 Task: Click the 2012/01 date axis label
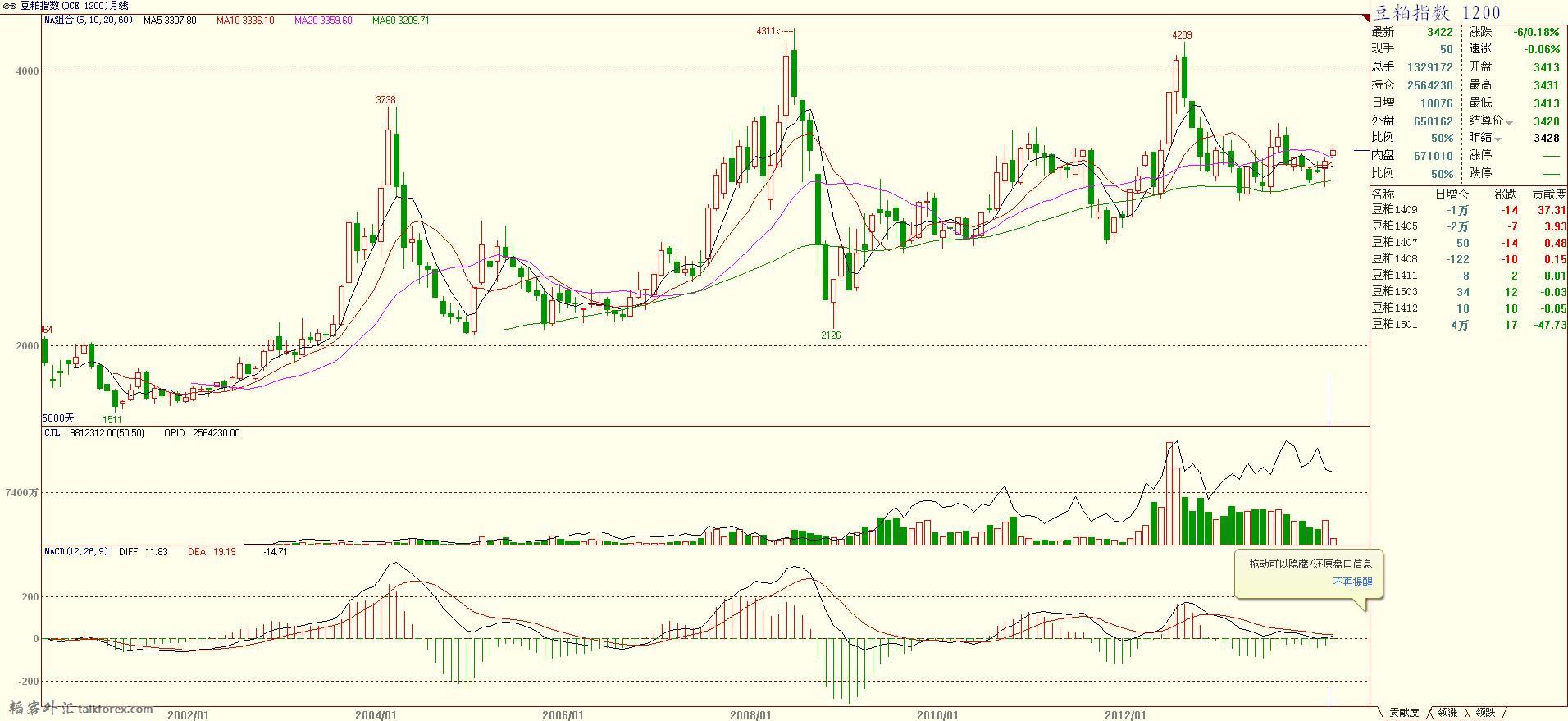(x=1125, y=715)
